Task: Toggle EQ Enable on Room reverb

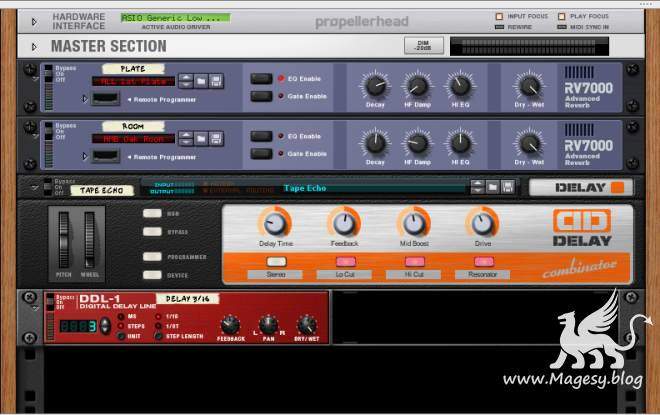Action: point(261,136)
